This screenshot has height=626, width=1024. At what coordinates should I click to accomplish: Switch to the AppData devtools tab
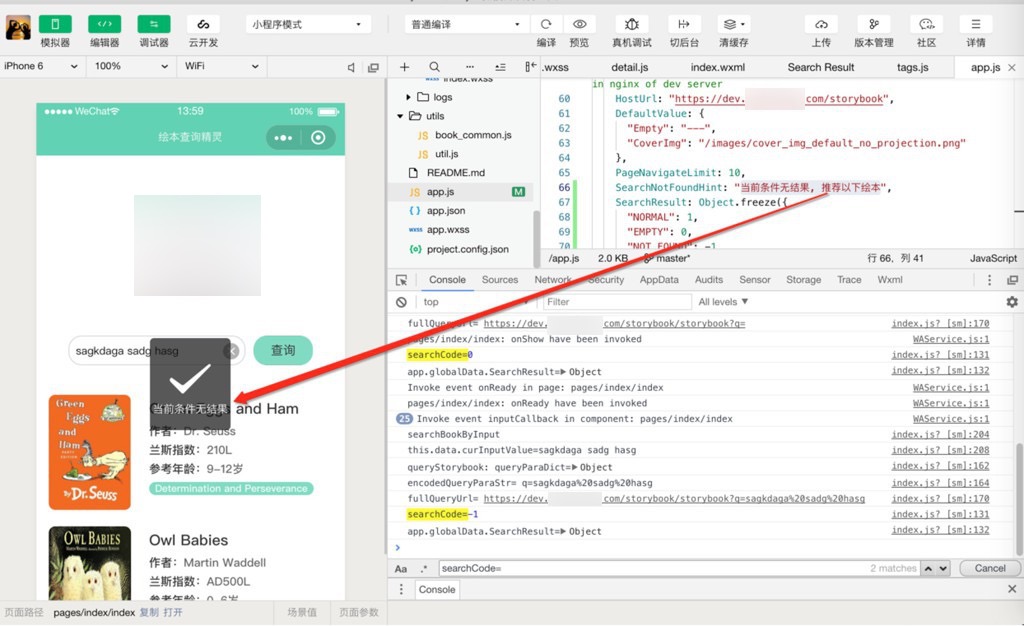659,280
